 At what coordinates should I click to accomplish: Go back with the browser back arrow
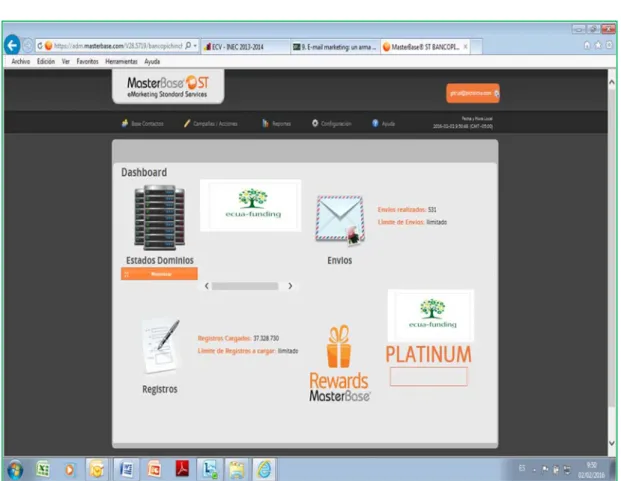pos(12,46)
